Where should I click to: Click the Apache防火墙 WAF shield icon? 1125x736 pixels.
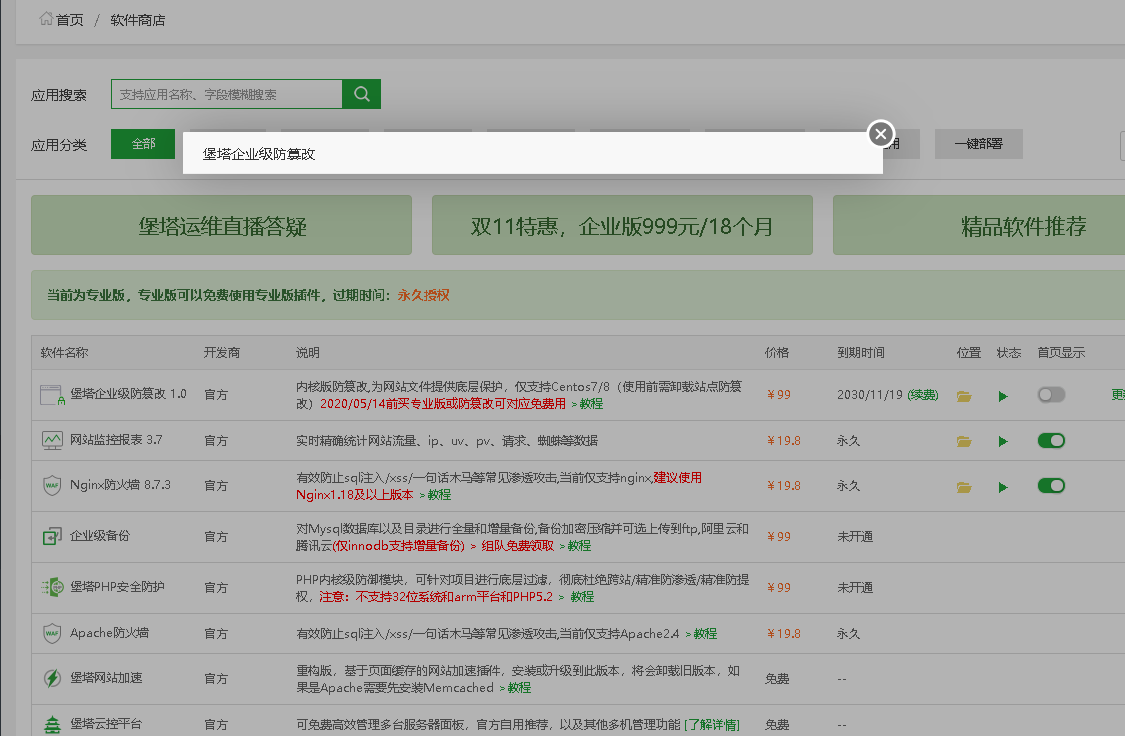pyautogui.click(x=52, y=633)
